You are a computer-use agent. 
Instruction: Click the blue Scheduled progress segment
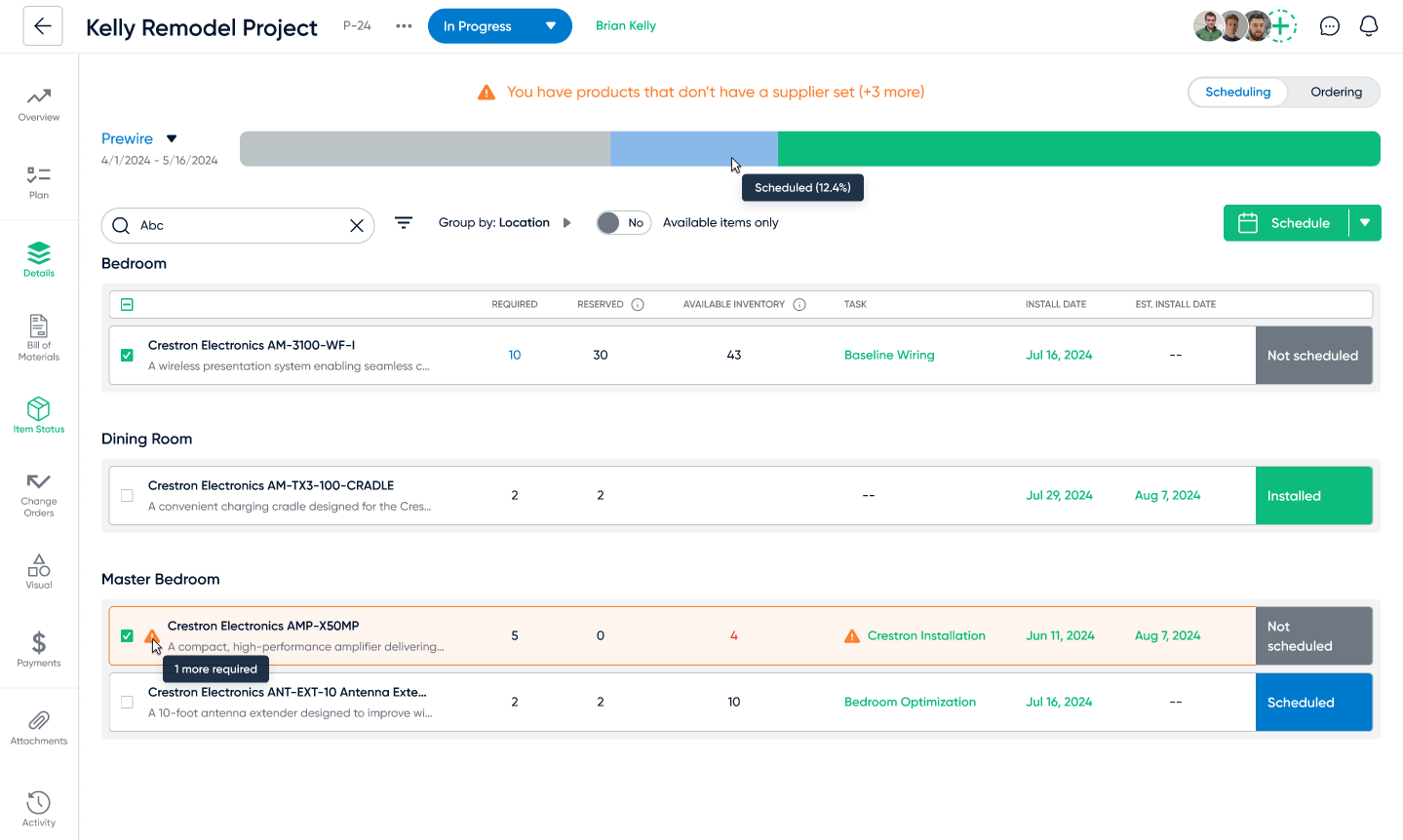tap(694, 149)
